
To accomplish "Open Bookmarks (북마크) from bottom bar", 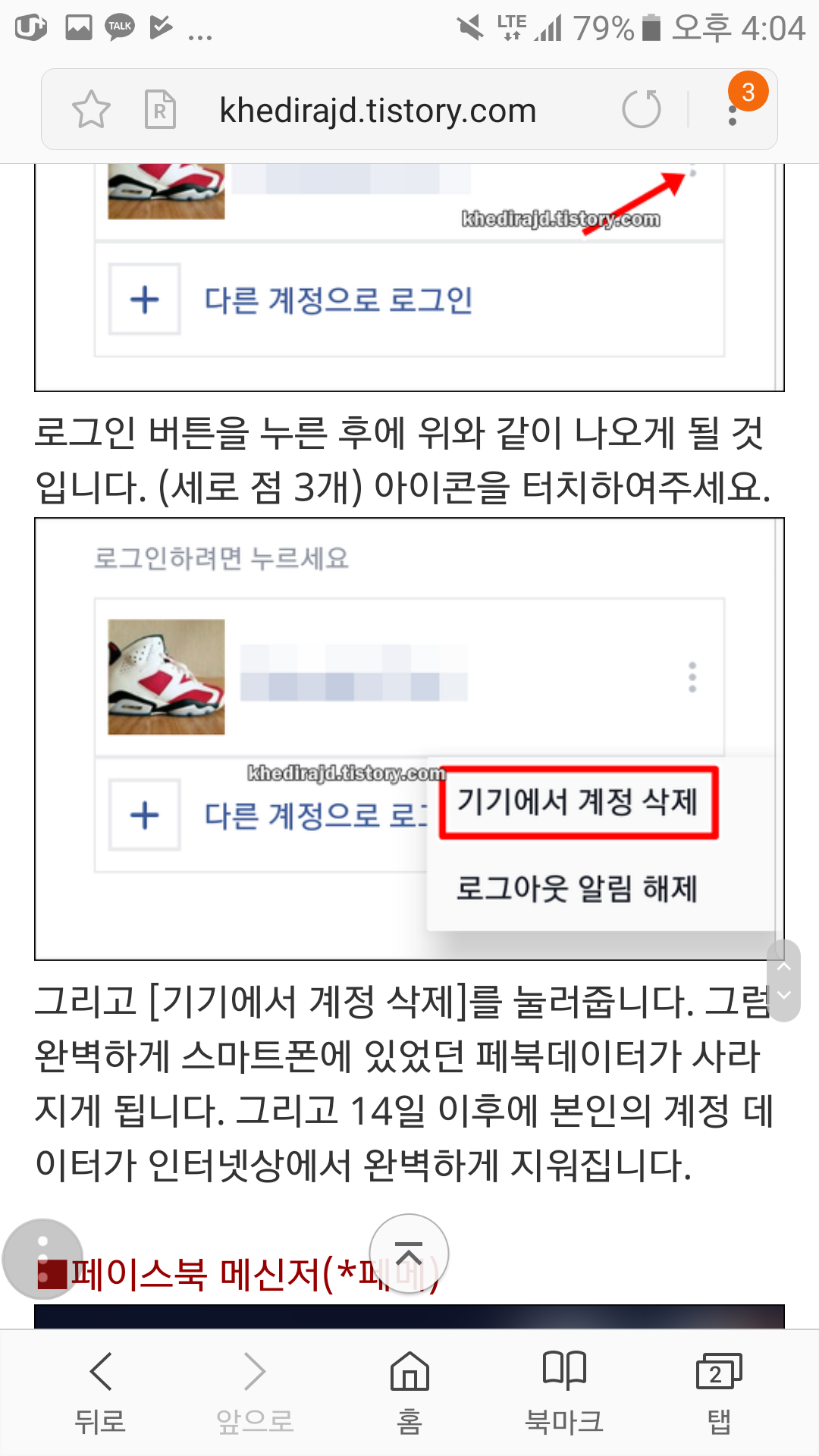I will (x=564, y=1392).
